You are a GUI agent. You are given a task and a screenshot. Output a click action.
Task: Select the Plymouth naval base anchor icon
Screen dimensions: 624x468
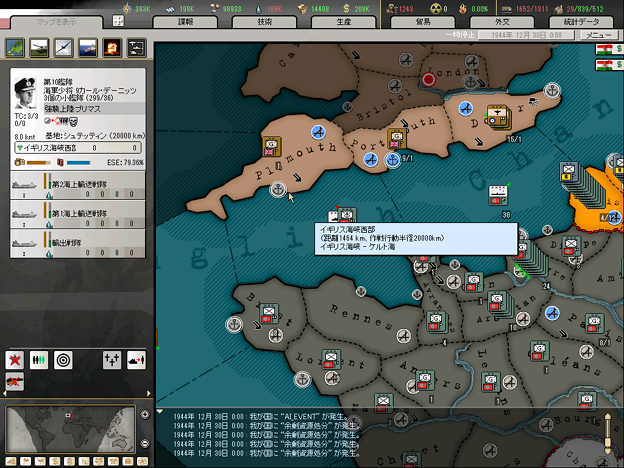coord(278,189)
